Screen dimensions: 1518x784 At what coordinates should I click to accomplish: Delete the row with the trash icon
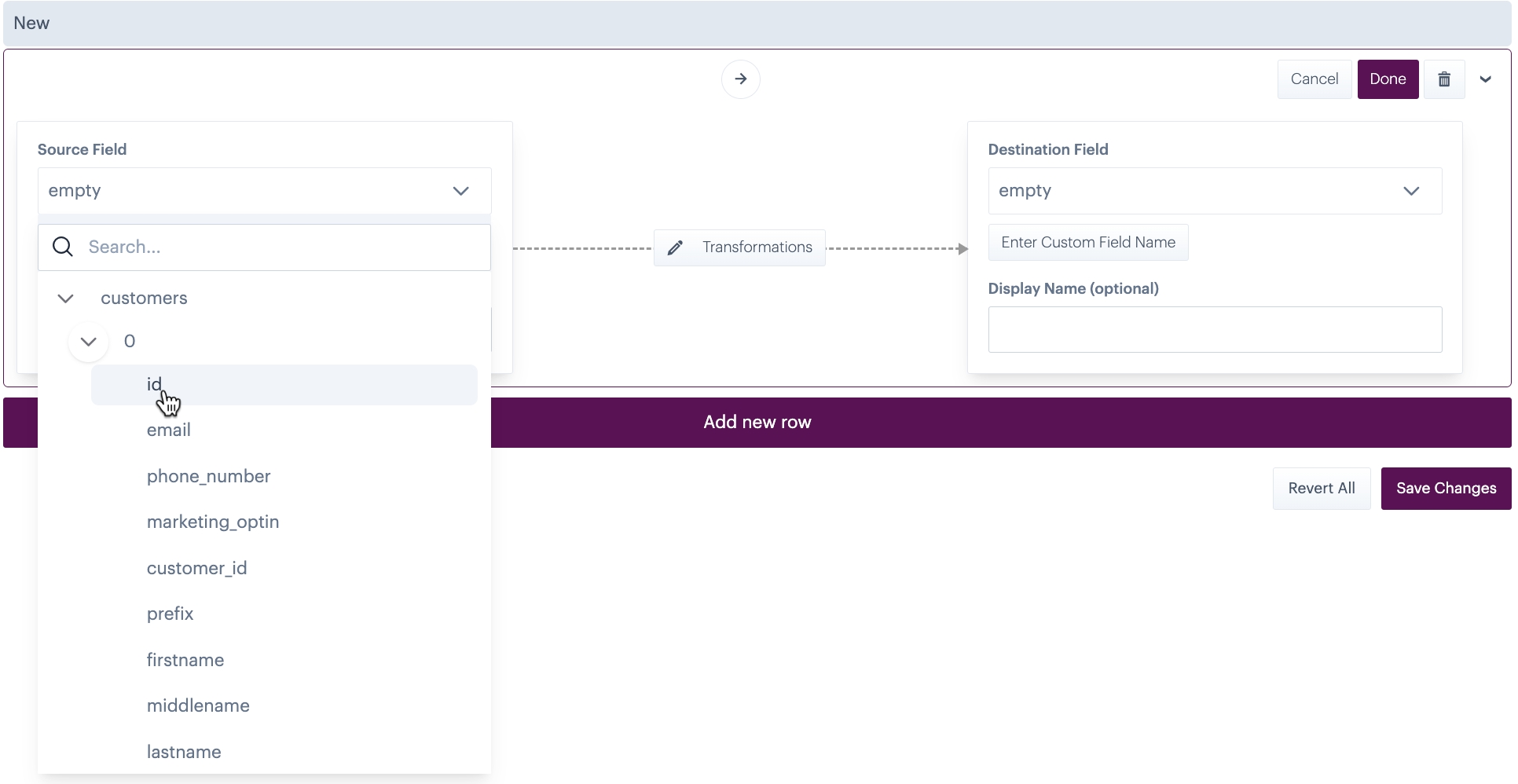tap(1443, 79)
